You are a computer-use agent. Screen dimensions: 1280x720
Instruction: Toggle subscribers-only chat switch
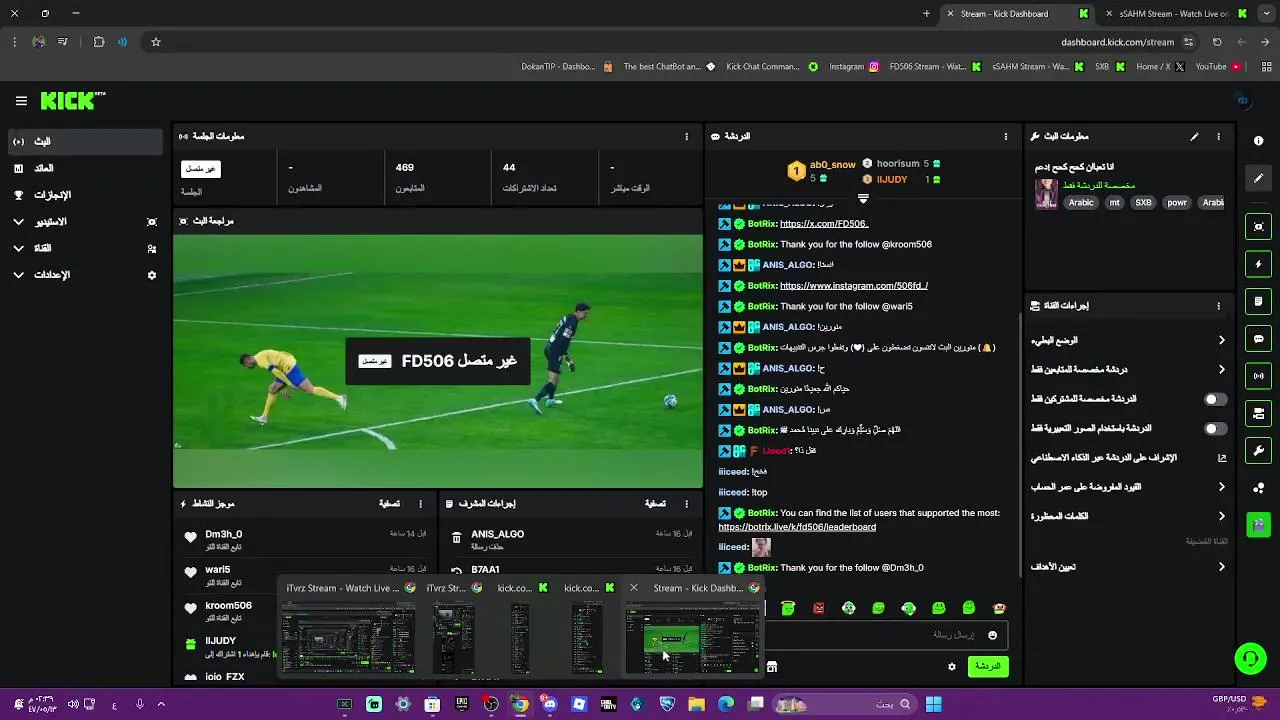(1215, 399)
